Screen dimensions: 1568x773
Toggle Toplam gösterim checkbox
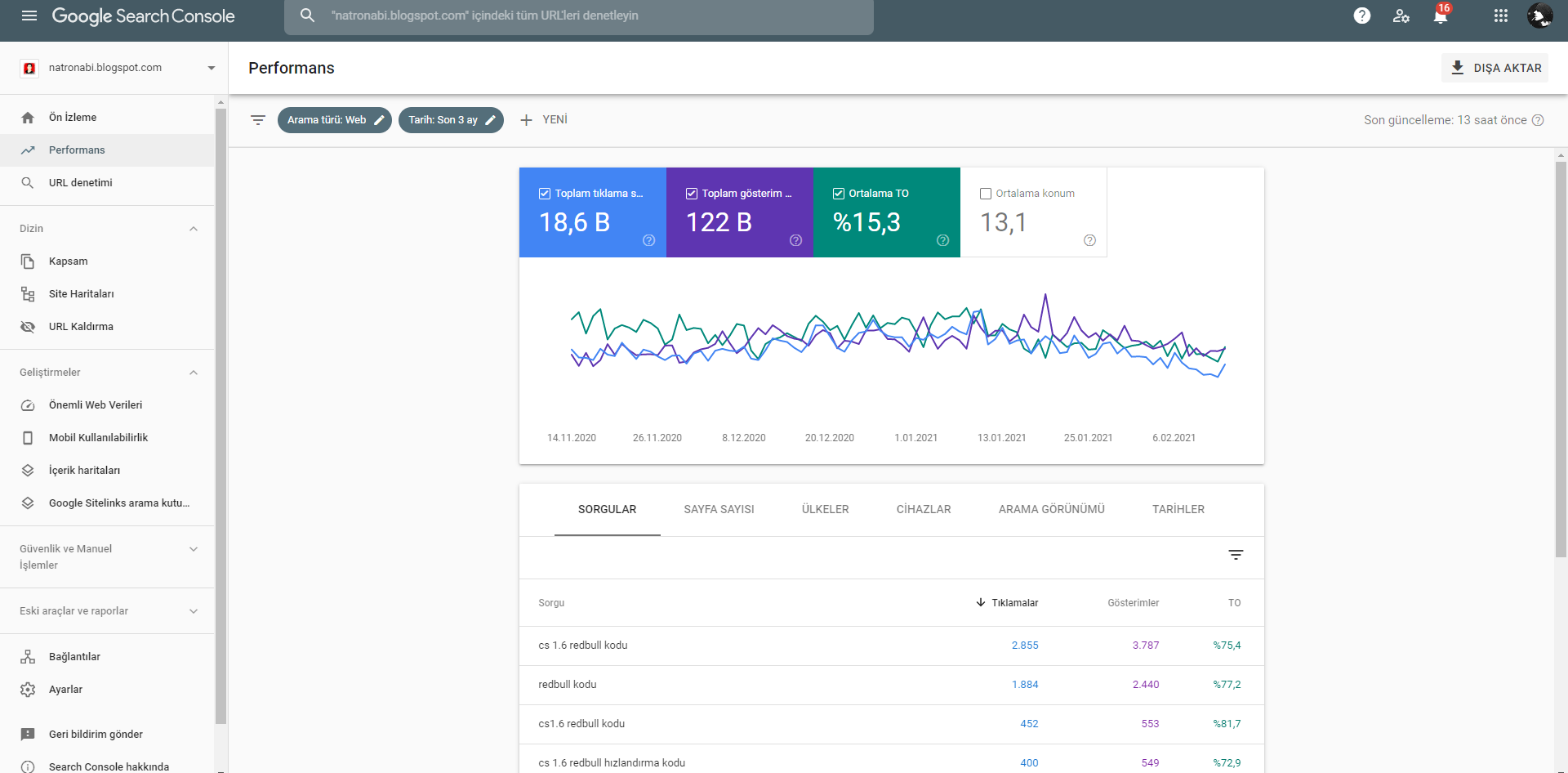[692, 194]
